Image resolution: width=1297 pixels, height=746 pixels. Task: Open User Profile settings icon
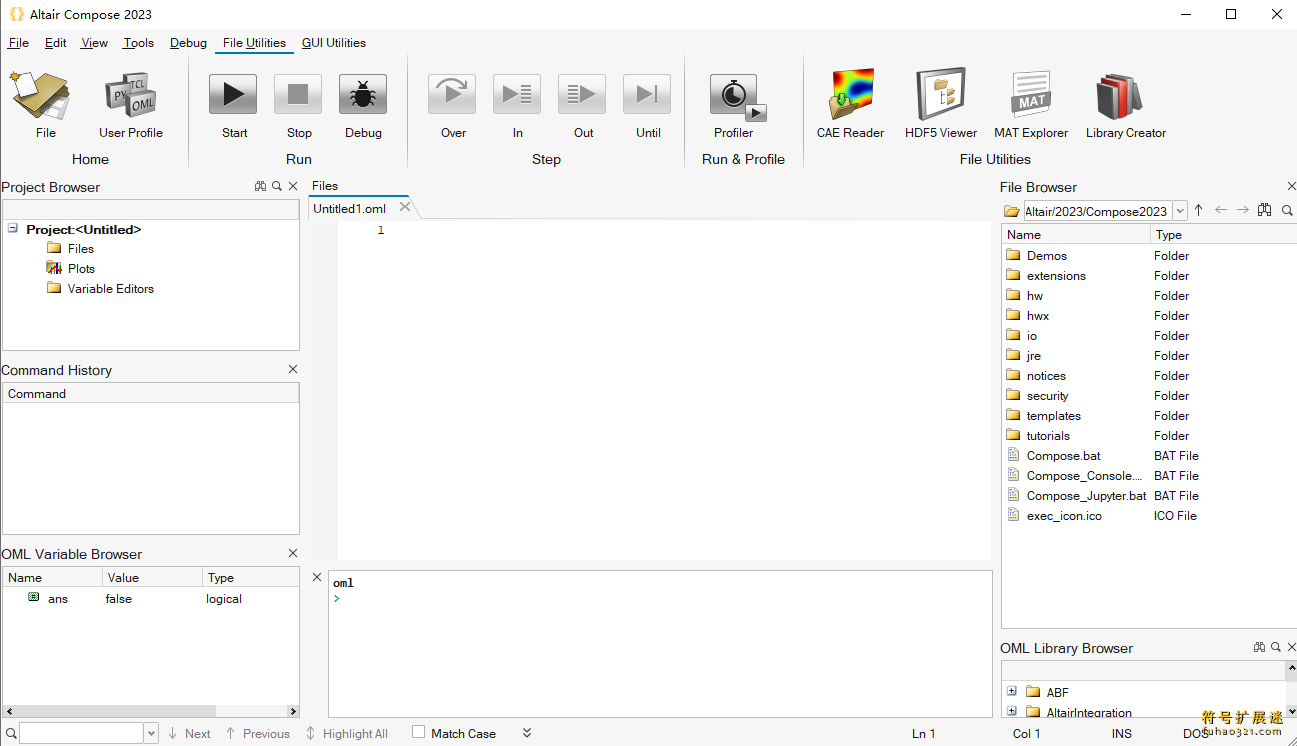130,96
